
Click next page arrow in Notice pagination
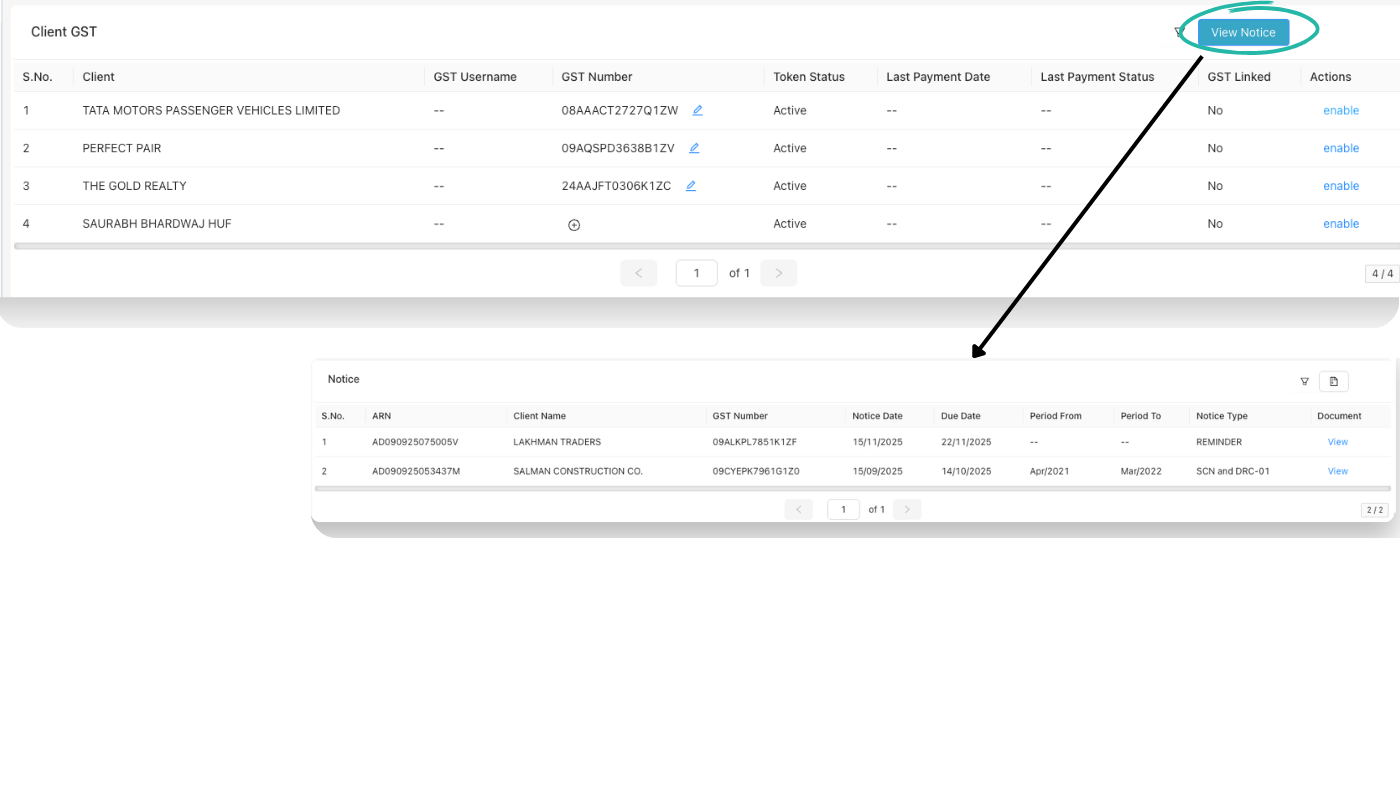tap(907, 509)
